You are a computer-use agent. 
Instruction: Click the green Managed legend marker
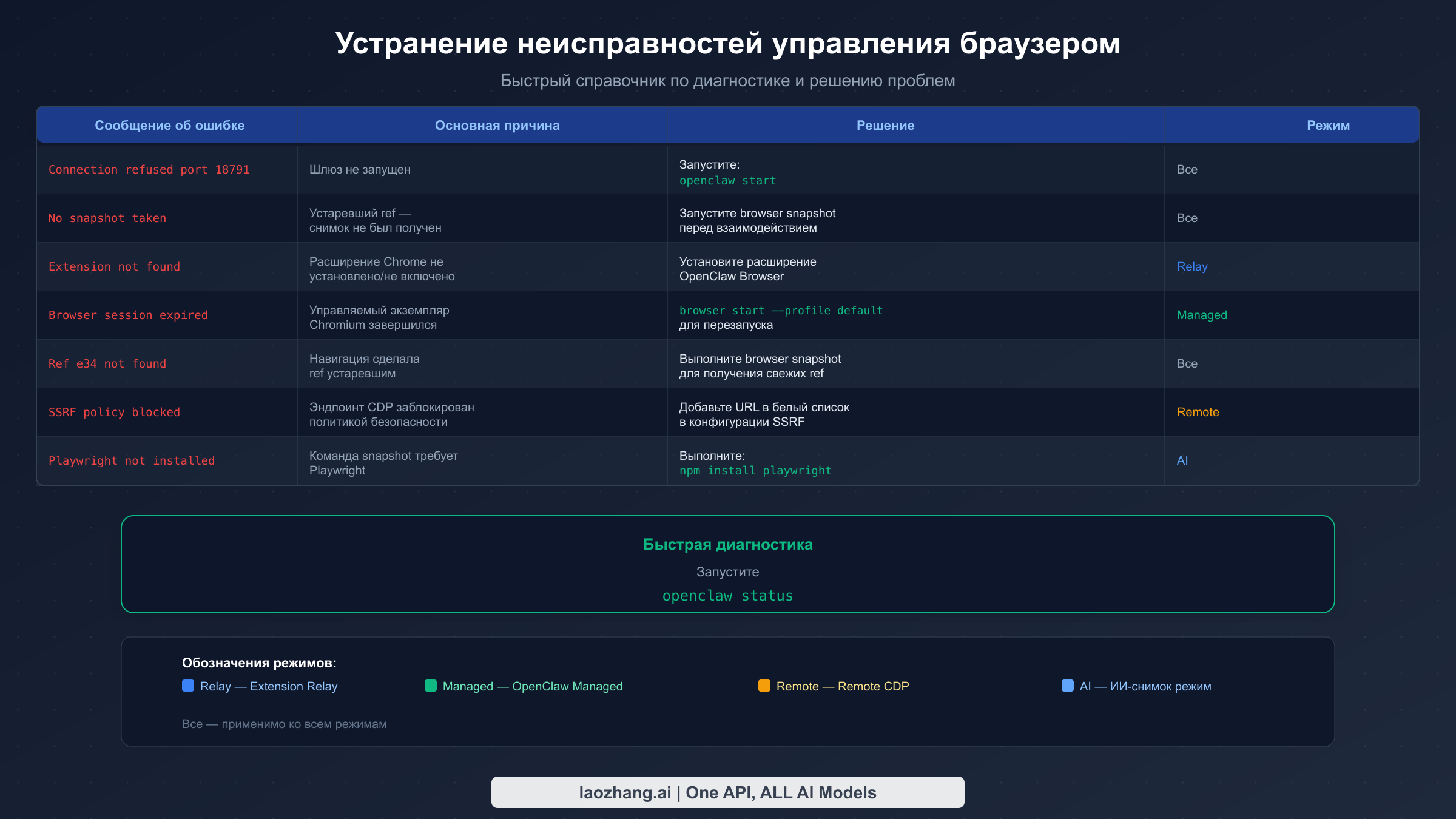click(431, 686)
